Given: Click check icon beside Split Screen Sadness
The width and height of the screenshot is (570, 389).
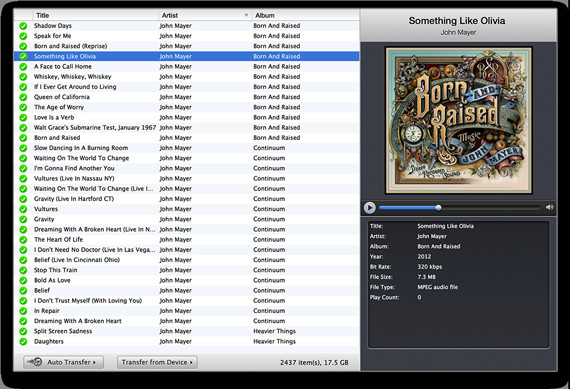Looking at the screenshot, I should (x=23, y=331).
